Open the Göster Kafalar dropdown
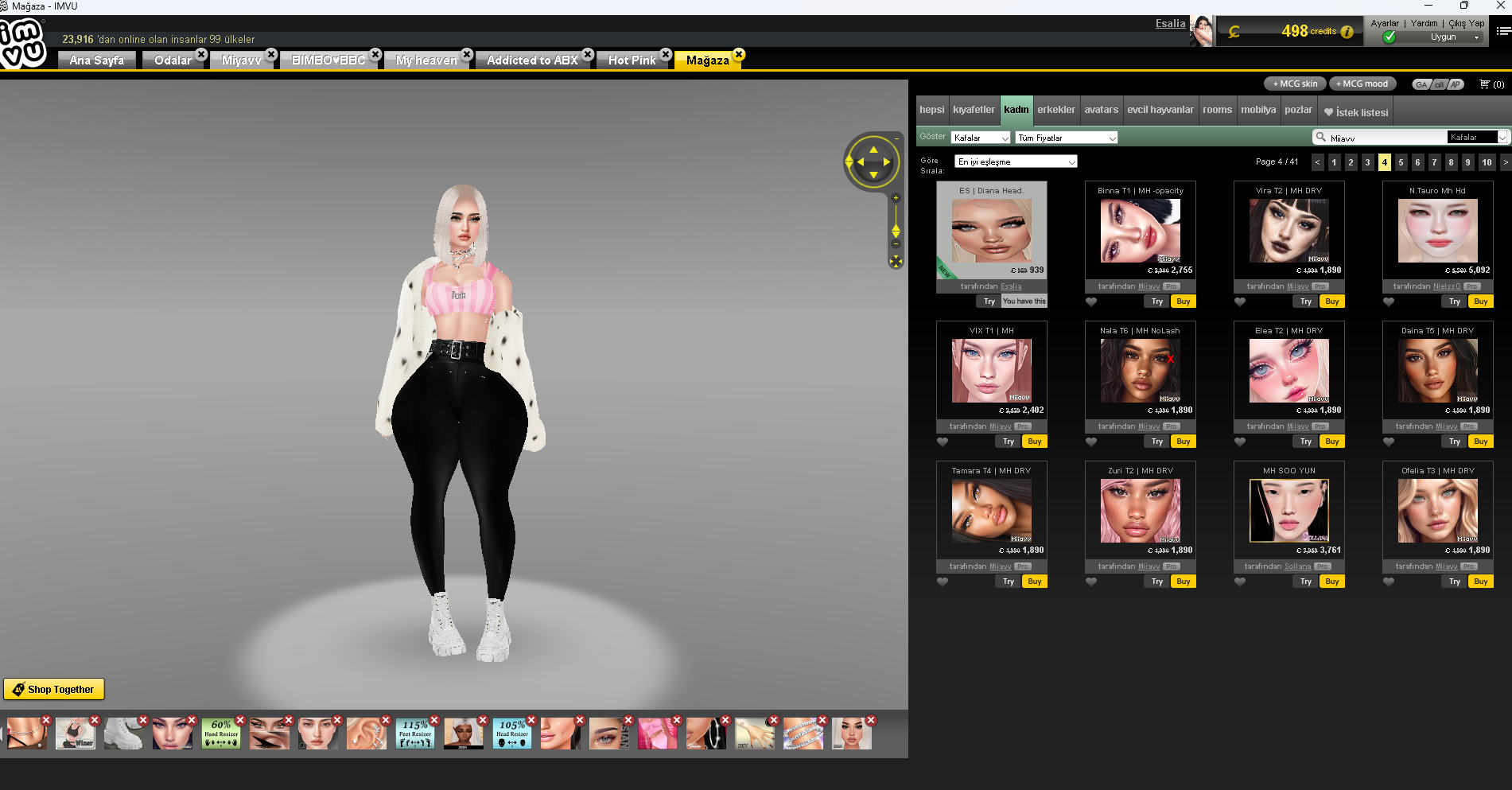The width and height of the screenshot is (1512, 790). coord(981,138)
